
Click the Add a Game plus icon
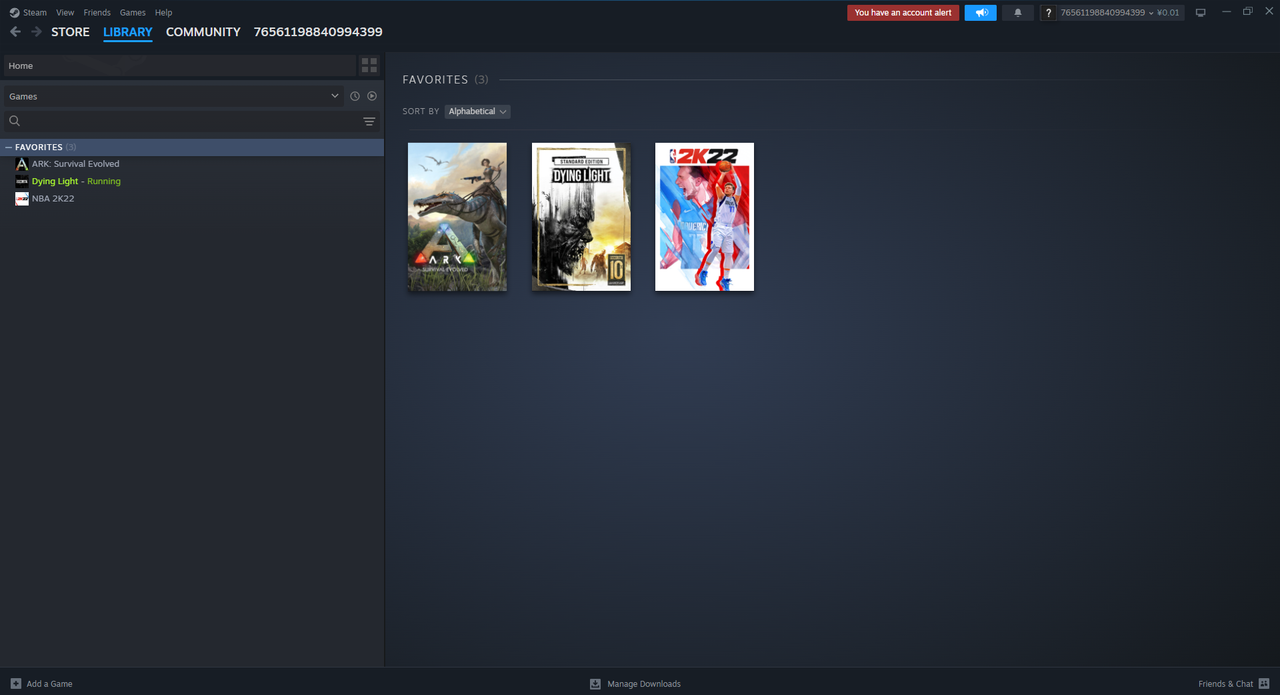pyautogui.click(x=15, y=684)
